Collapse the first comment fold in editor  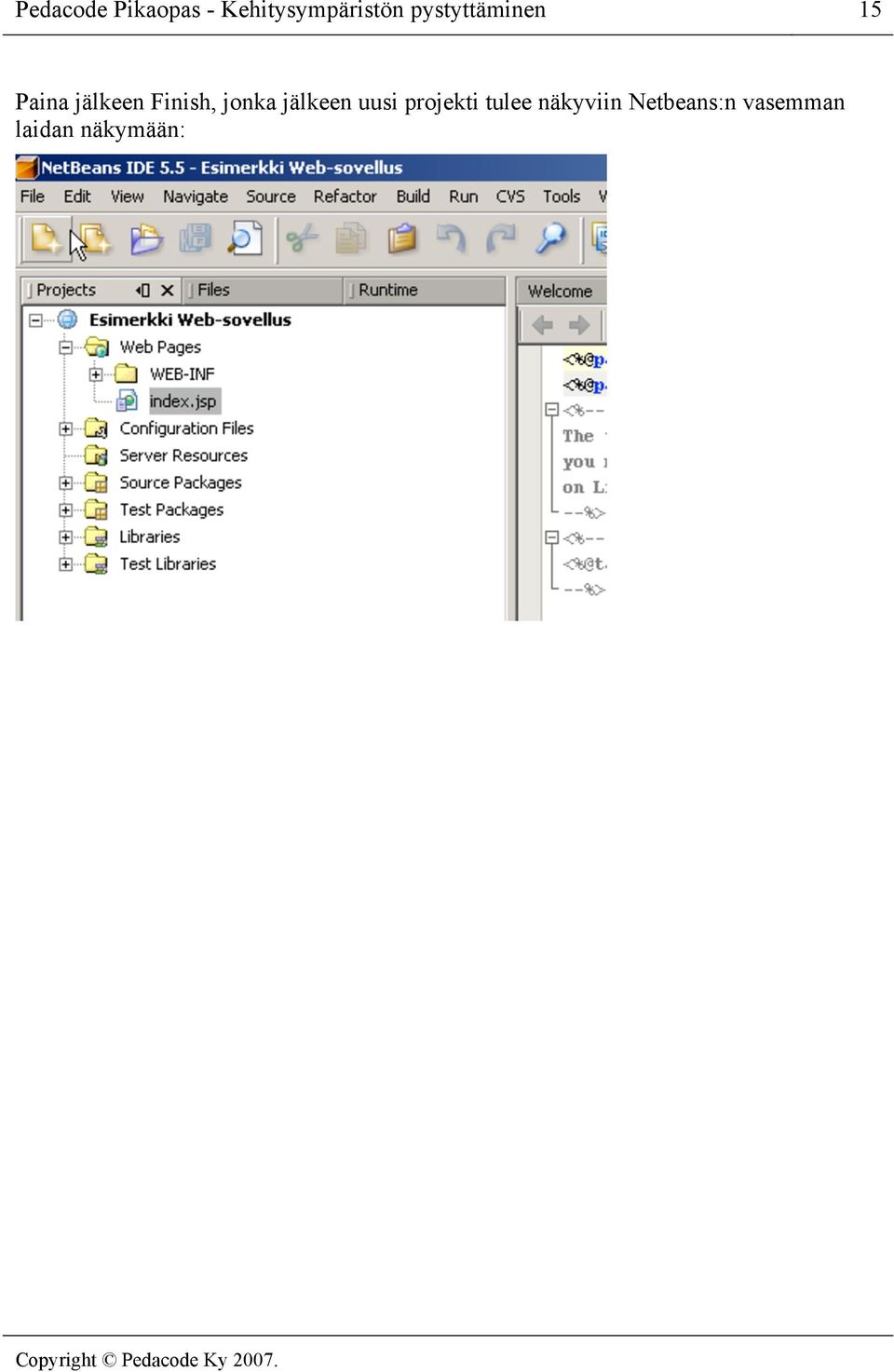click(551, 410)
